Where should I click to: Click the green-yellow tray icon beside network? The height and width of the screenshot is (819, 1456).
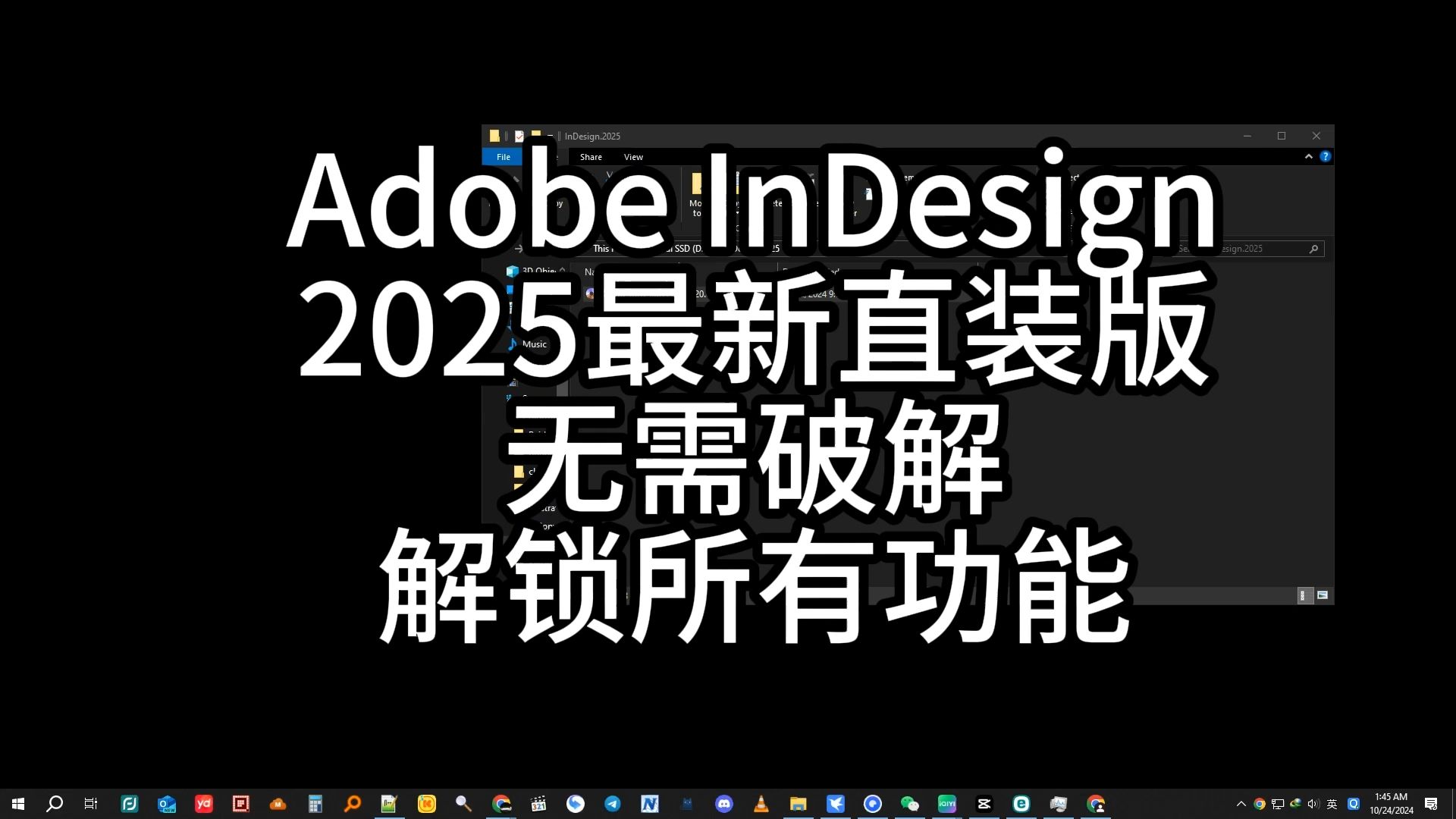1295,804
